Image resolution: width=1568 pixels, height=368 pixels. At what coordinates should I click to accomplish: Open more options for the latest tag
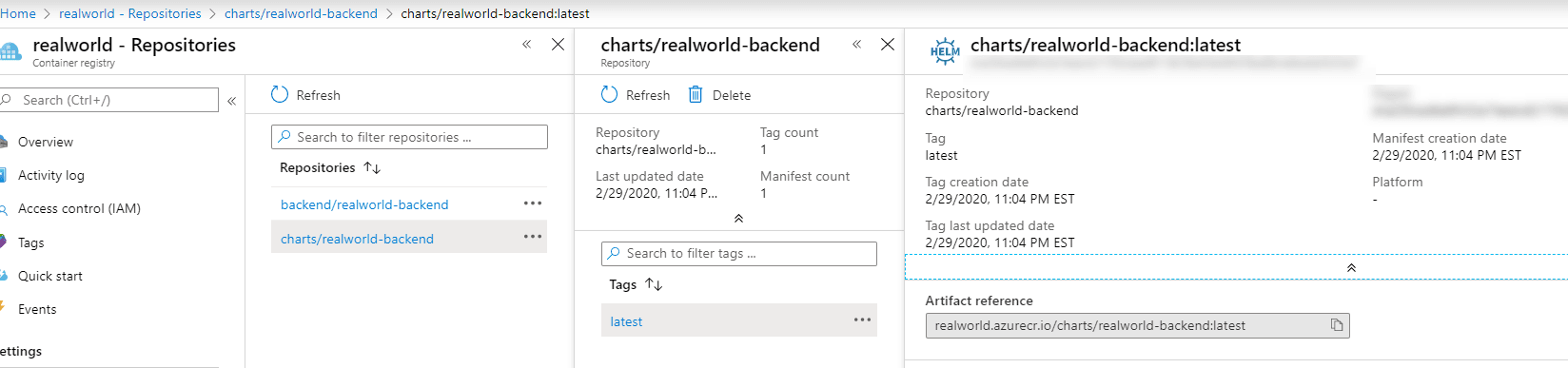(x=863, y=320)
